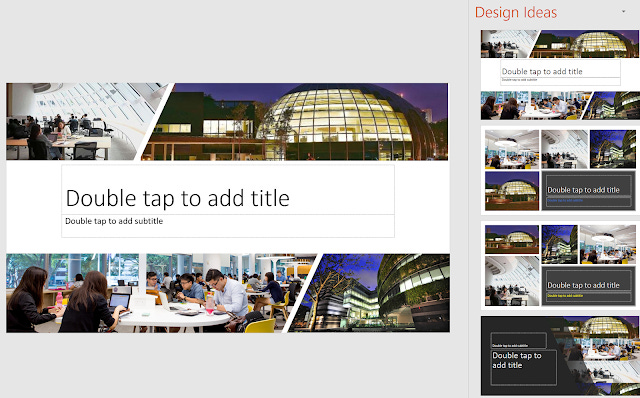Select the first design idea with white title band
This screenshot has width=640, height=398.
click(560, 75)
